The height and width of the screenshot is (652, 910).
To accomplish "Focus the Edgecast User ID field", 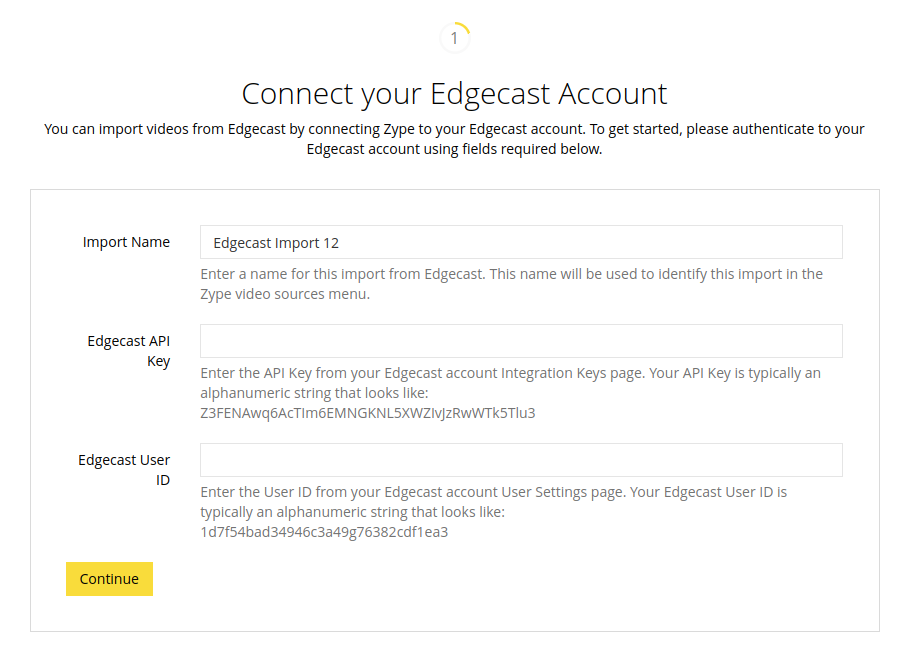I will [x=521, y=460].
